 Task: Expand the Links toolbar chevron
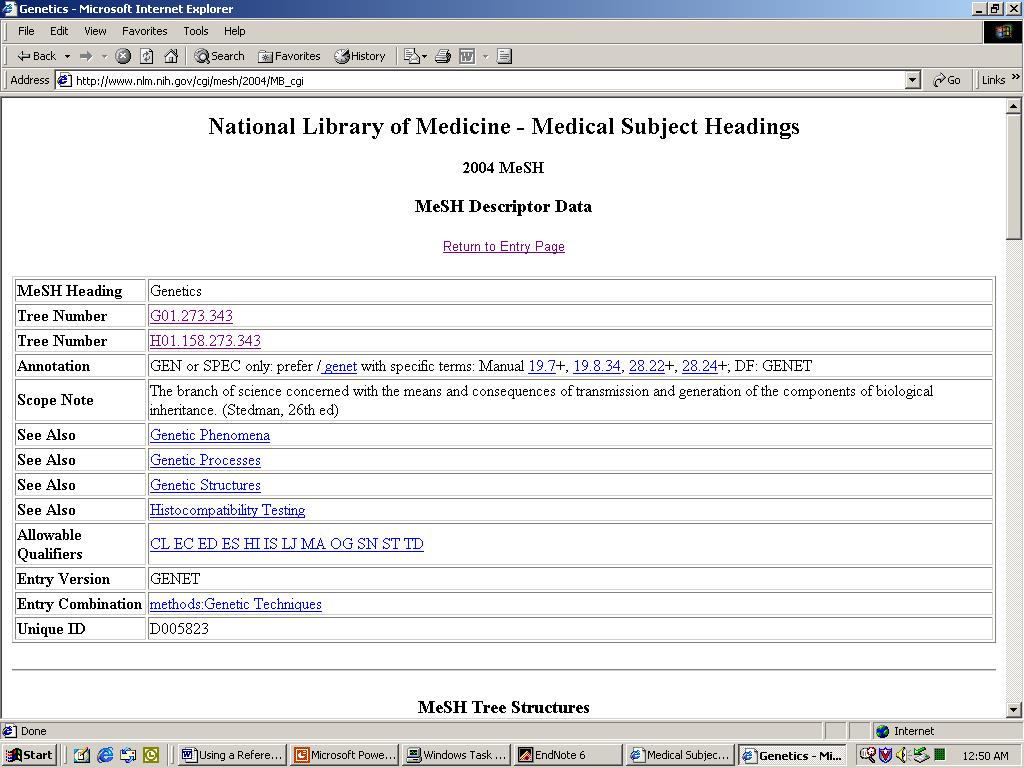pos(1016,78)
